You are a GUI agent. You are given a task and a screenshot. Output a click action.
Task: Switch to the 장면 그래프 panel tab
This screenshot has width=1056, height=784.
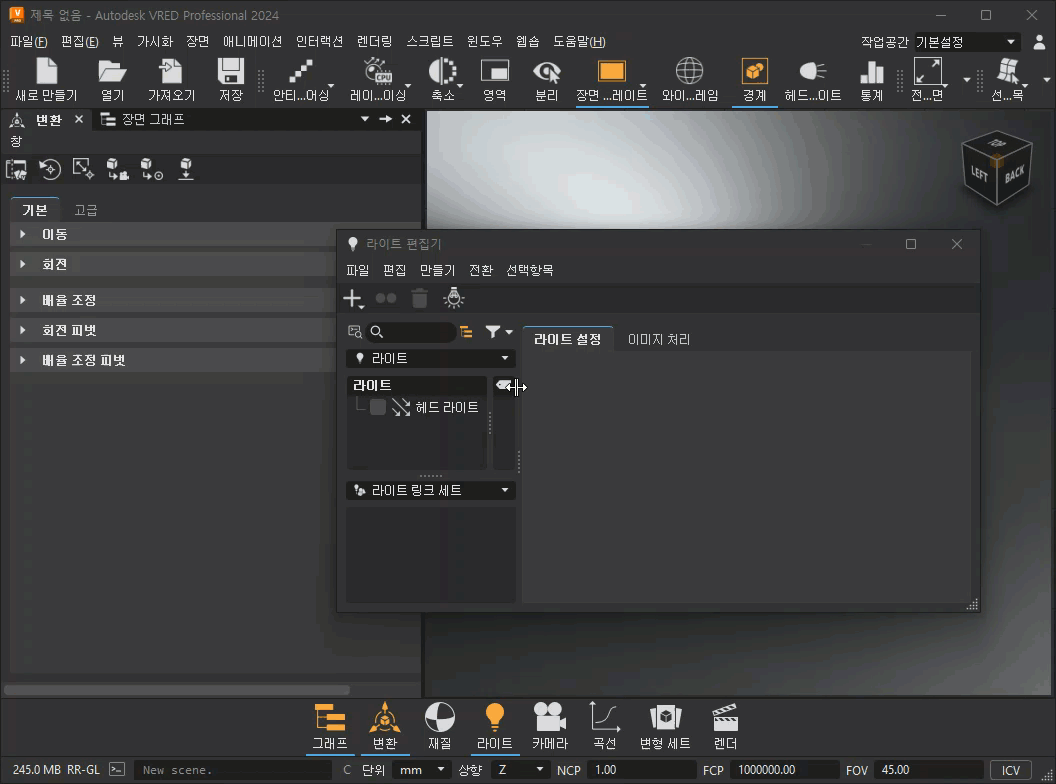point(143,119)
